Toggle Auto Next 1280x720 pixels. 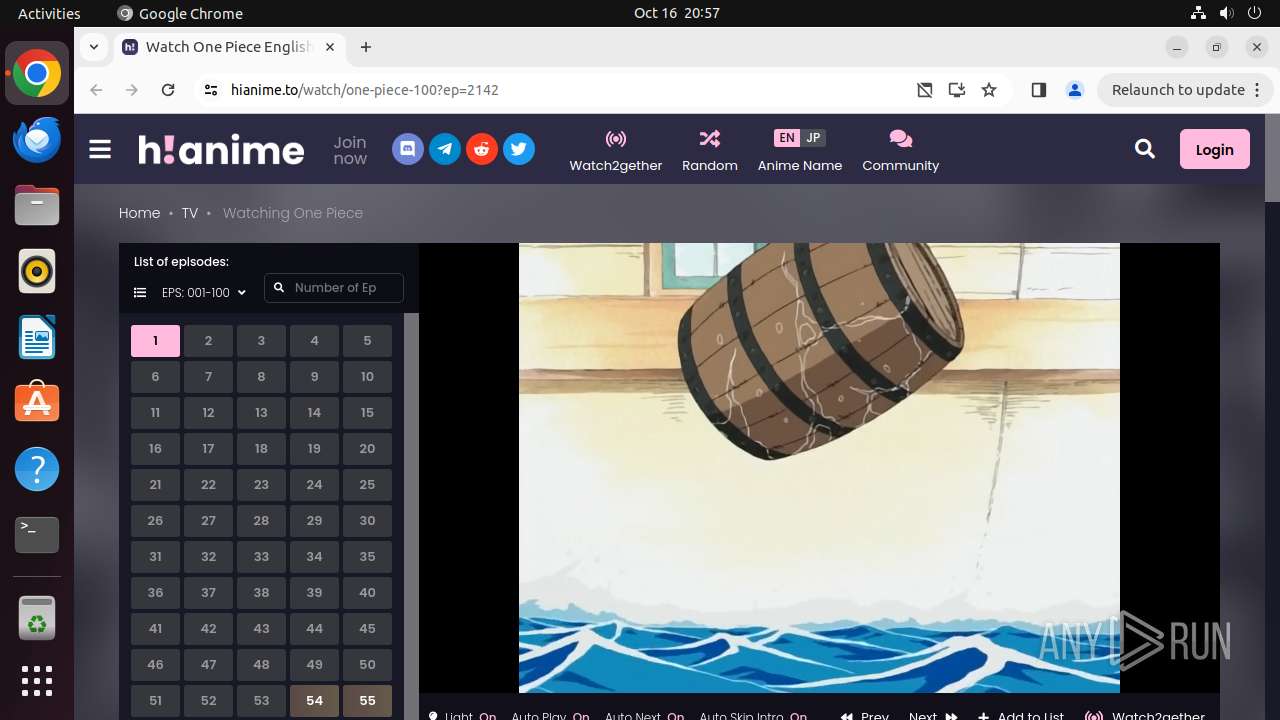pyautogui.click(x=644, y=715)
